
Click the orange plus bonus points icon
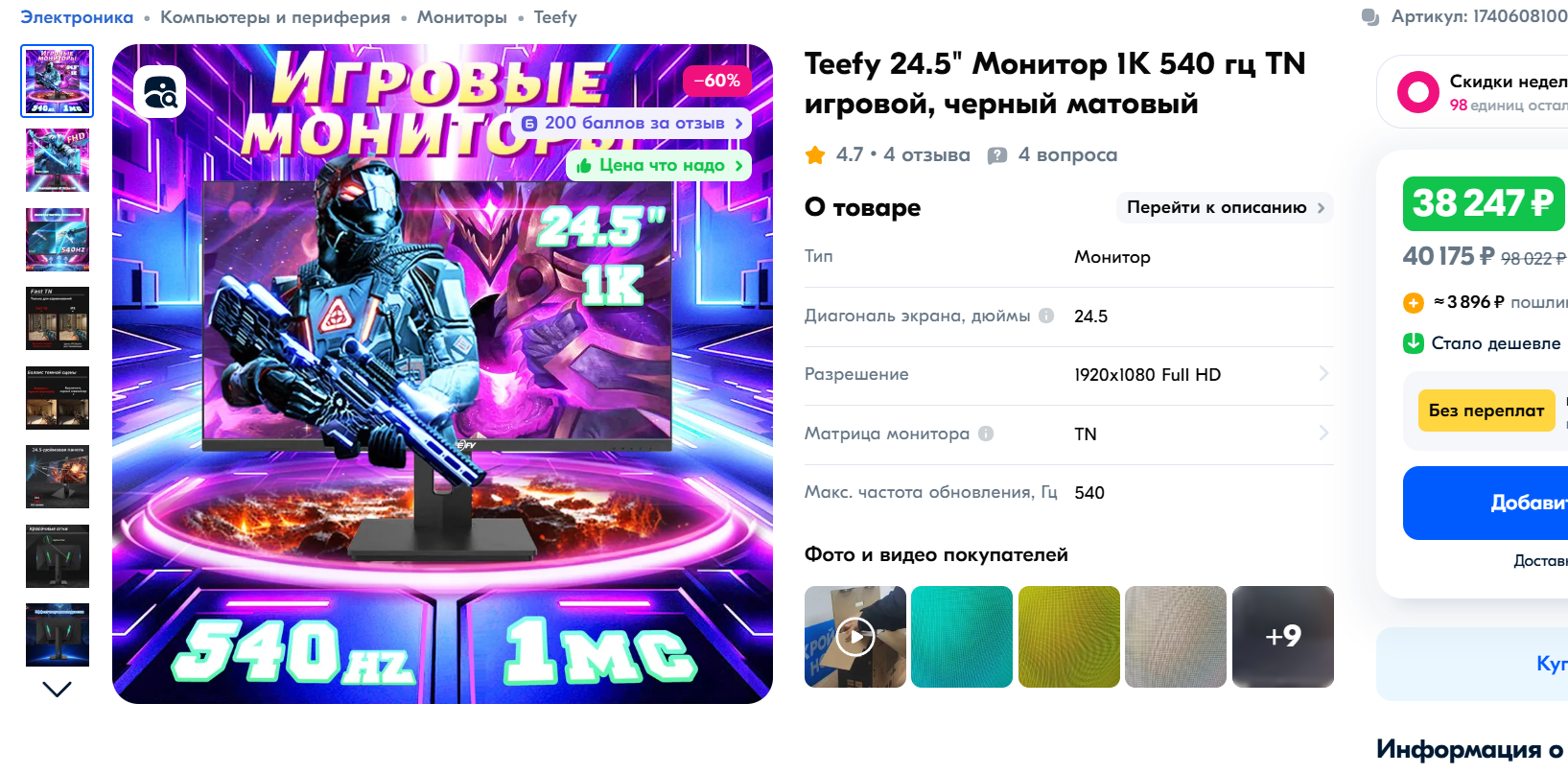coord(1414,303)
